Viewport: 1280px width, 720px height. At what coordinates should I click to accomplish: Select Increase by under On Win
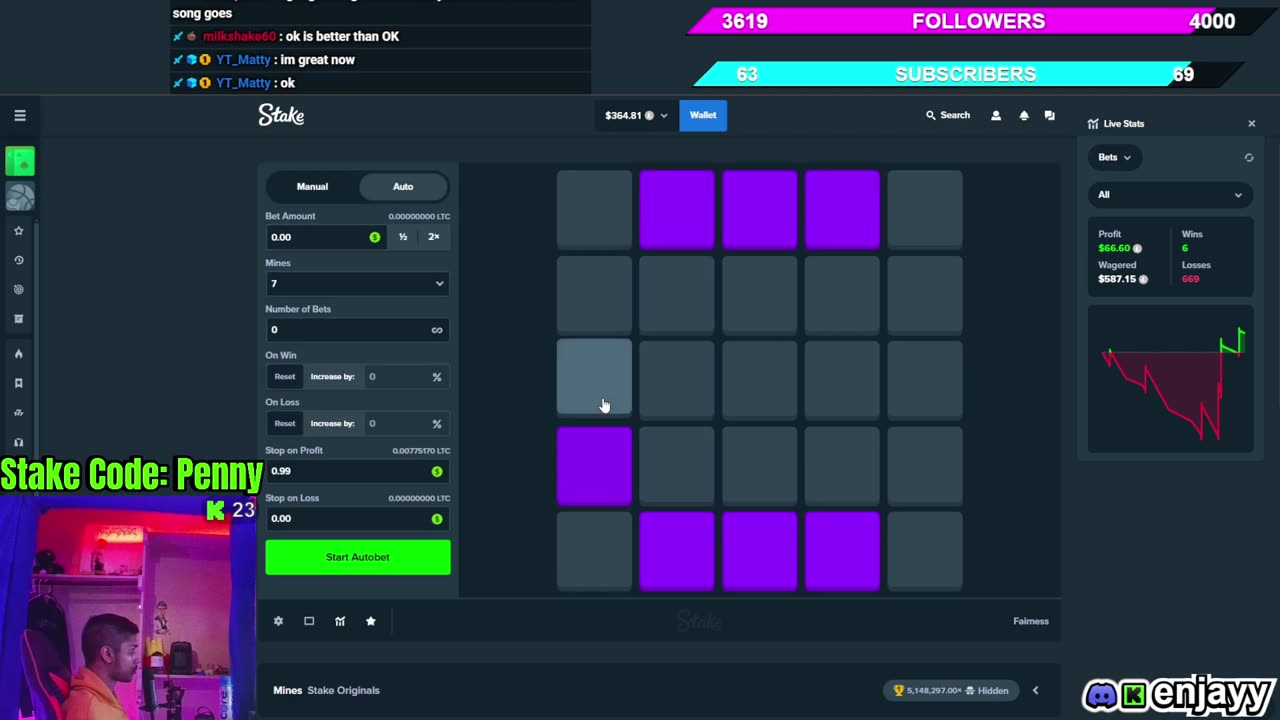tap(332, 377)
